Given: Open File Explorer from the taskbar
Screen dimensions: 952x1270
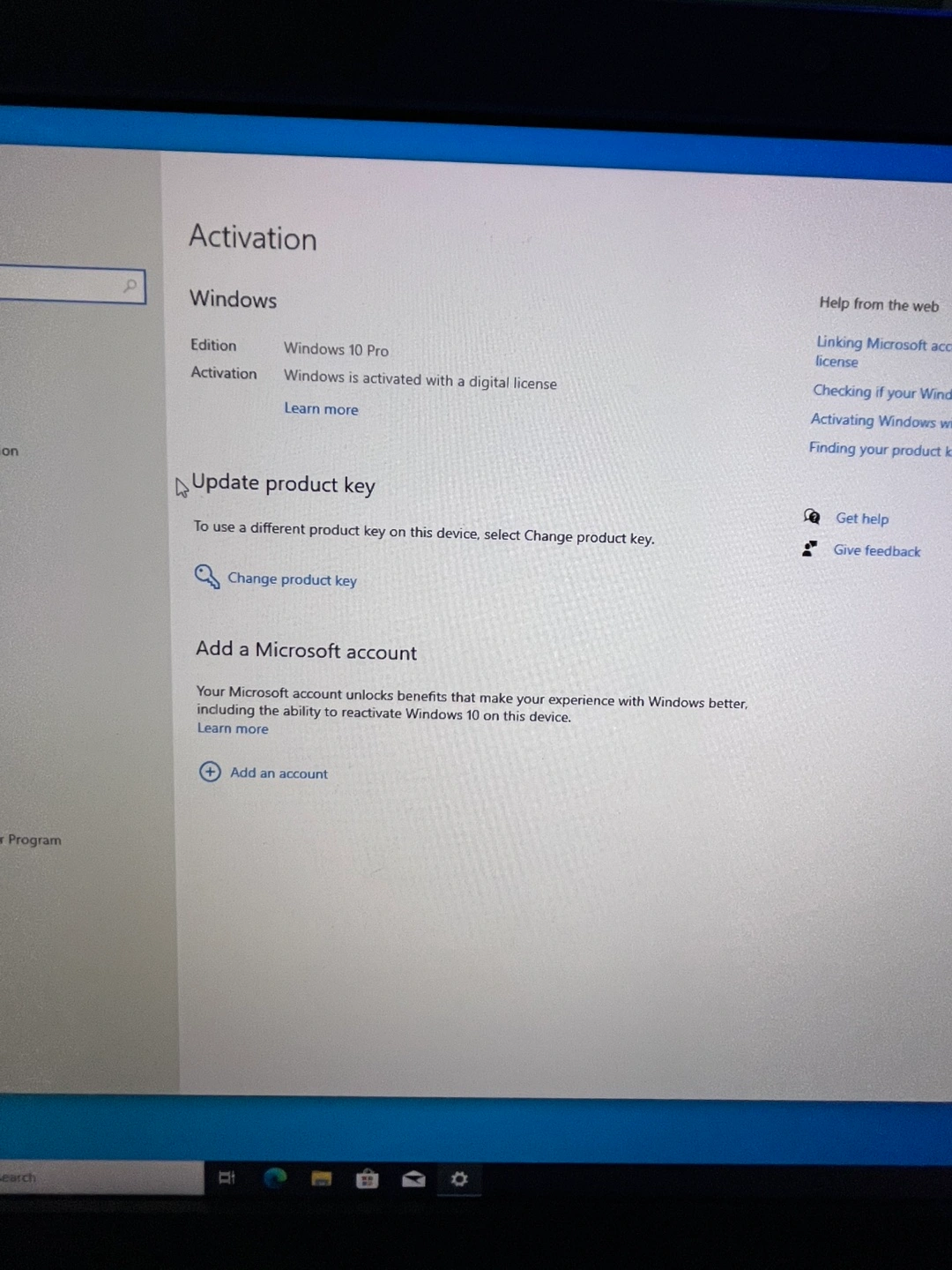Looking at the screenshot, I should pyautogui.click(x=322, y=1178).
